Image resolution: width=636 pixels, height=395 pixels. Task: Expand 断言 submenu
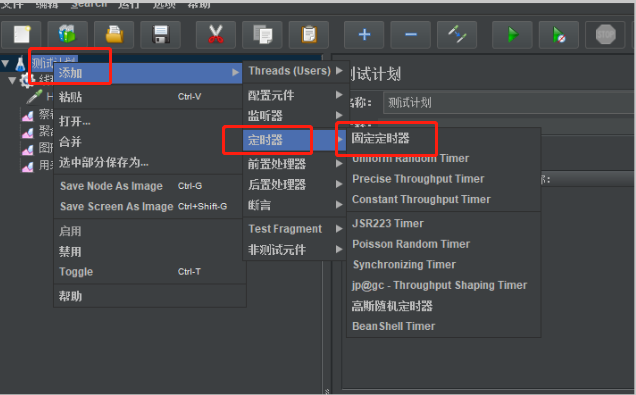pyautogui.click(x=295, y=205)
